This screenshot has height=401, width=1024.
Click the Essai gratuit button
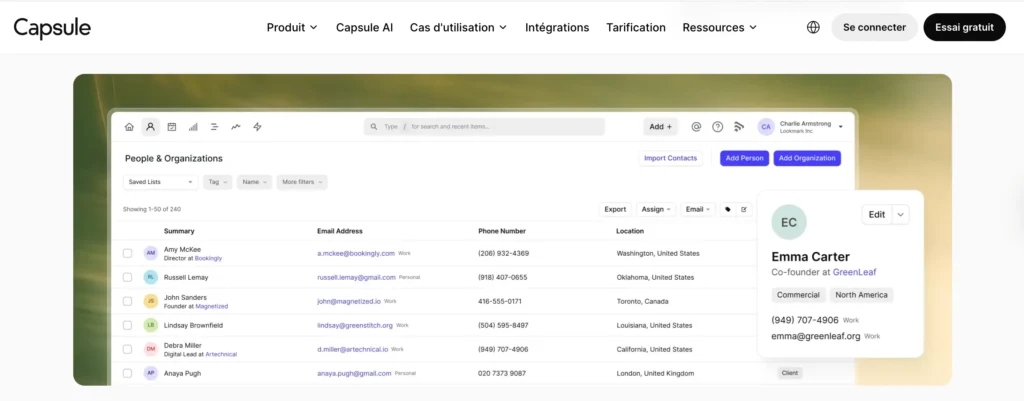pos(965,27)
